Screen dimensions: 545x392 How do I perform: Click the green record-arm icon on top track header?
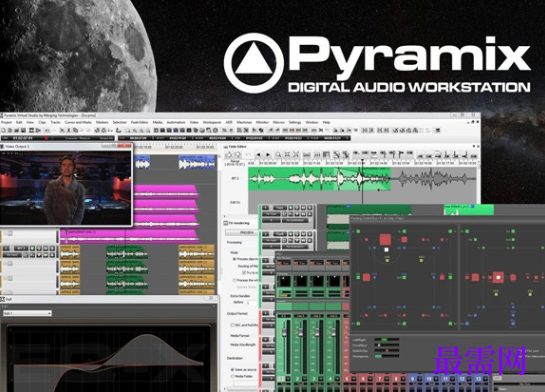[x=291, y=208]
